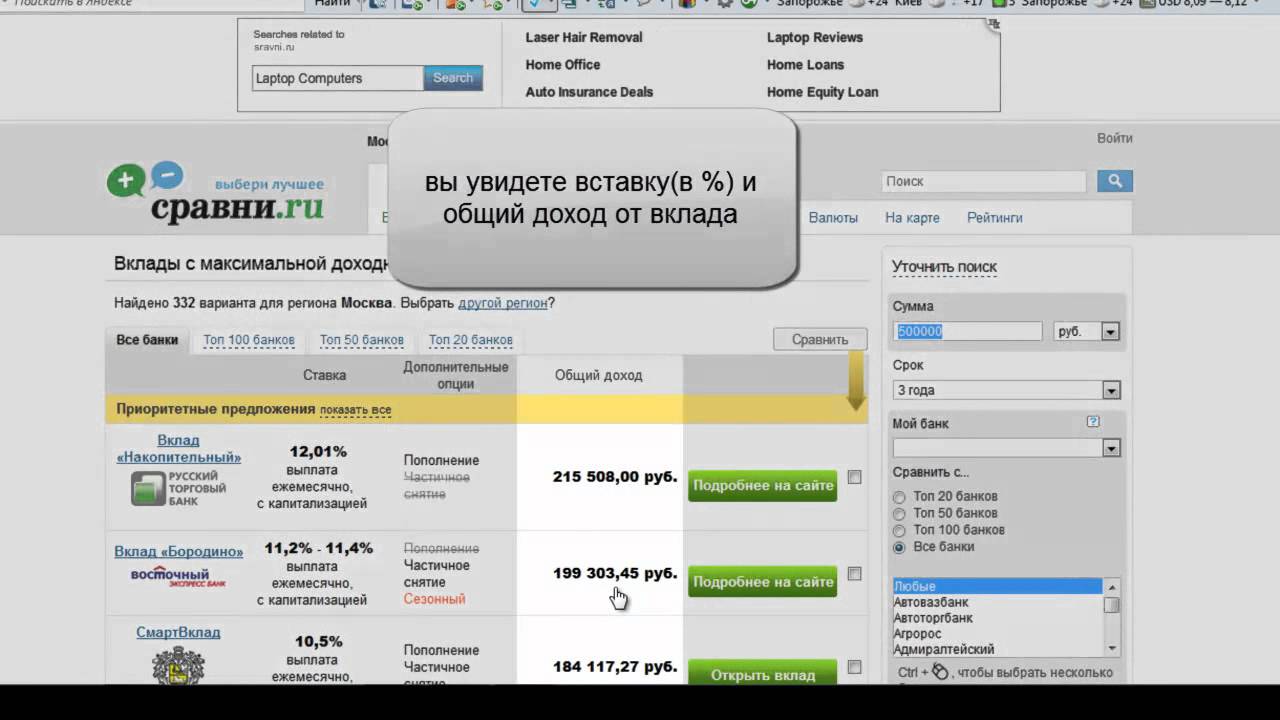Select the Все банки radio button
This screenshot has width=1280, height=720.
tap(899, 548)
